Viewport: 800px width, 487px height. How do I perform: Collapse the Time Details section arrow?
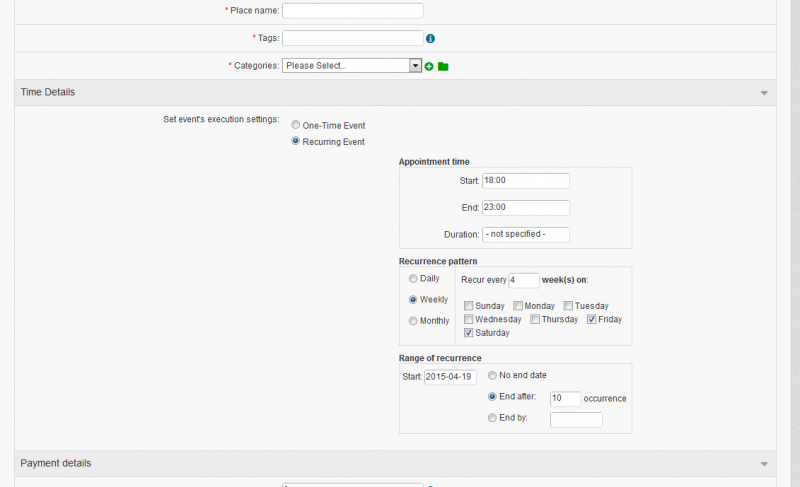764,93
